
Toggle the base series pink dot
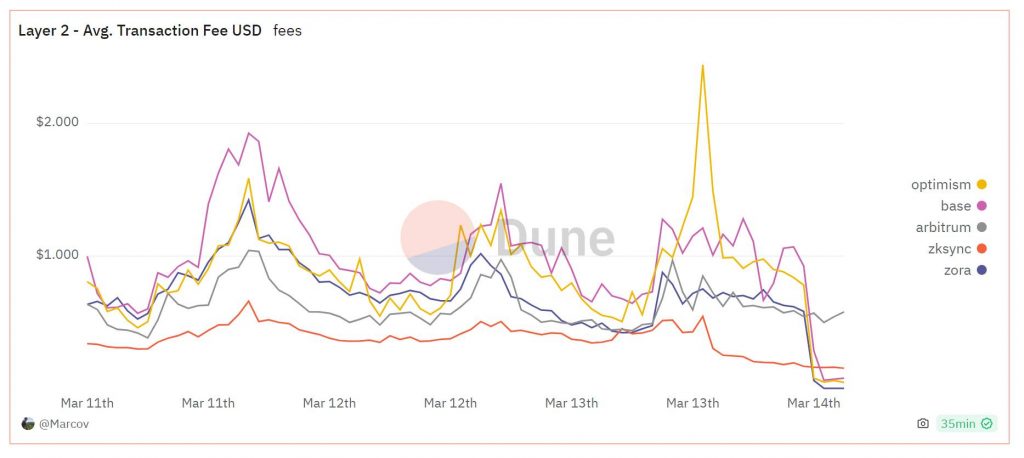pos(982,206)
